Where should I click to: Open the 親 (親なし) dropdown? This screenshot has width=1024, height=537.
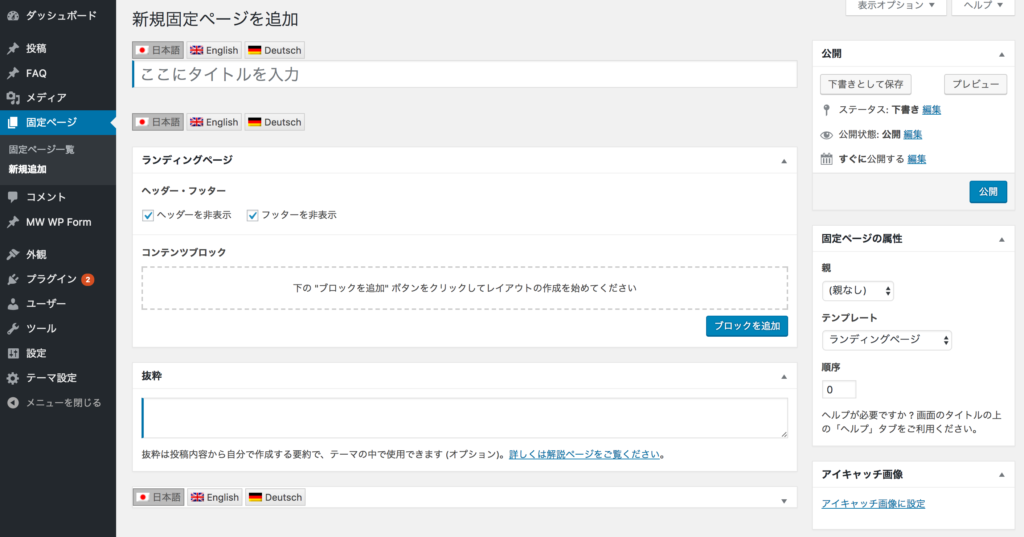[857, 291]
